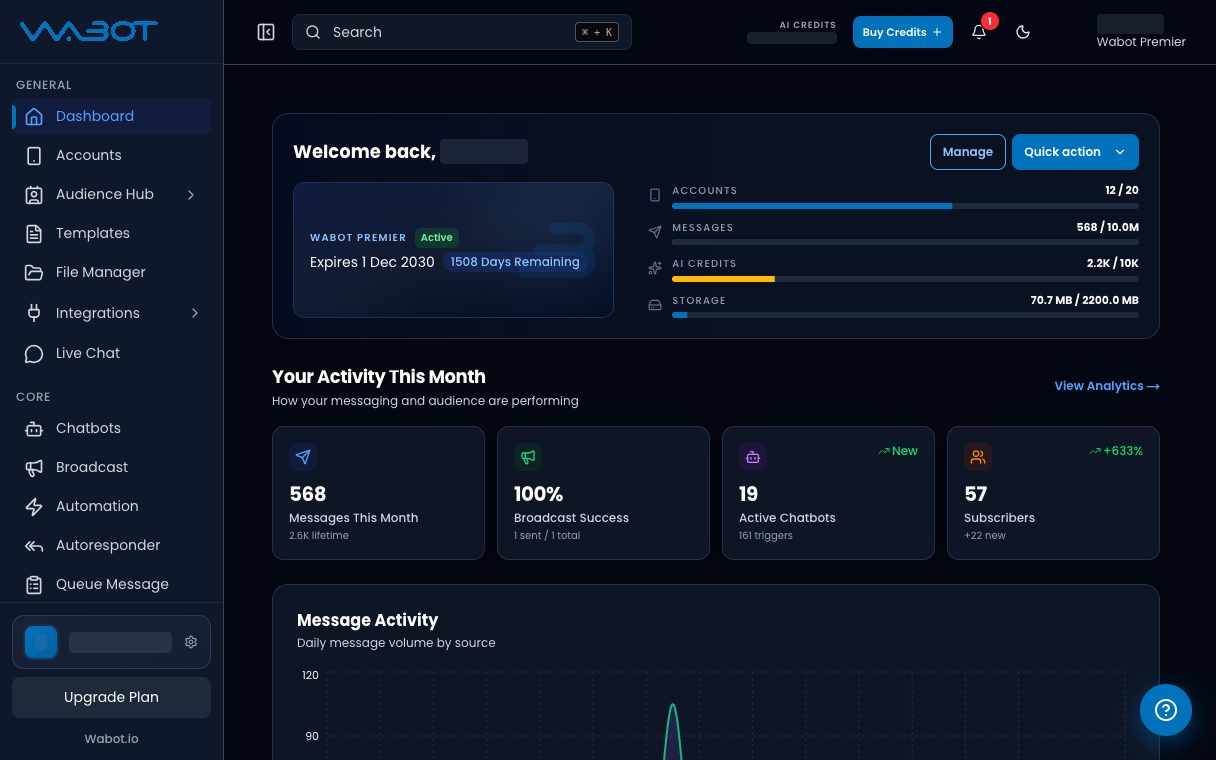This screenshot has width=1216, height=760.
Task: Click the ⌘ + K shortcut badge
Action: pyautogui.click(x=597, y=32)
